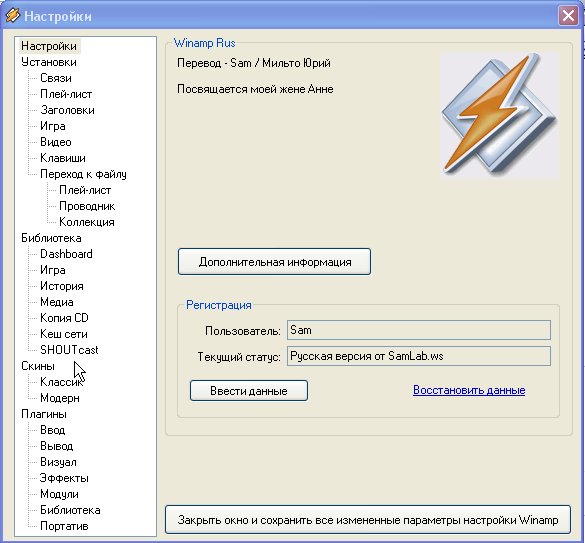
Task: Click the Ввести данные button
Action: 249,391
